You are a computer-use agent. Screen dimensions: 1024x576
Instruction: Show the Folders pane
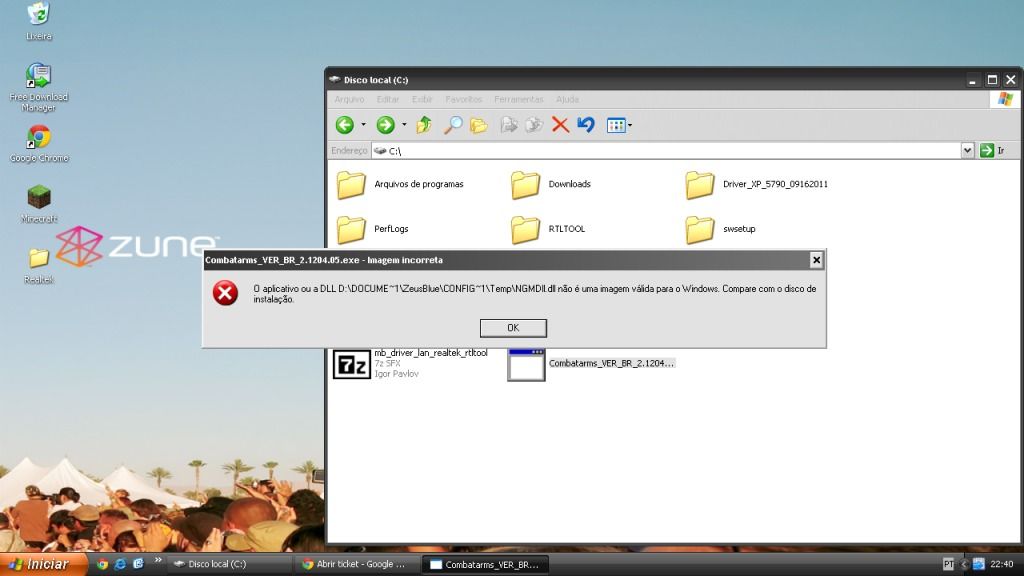coord(479,125)
